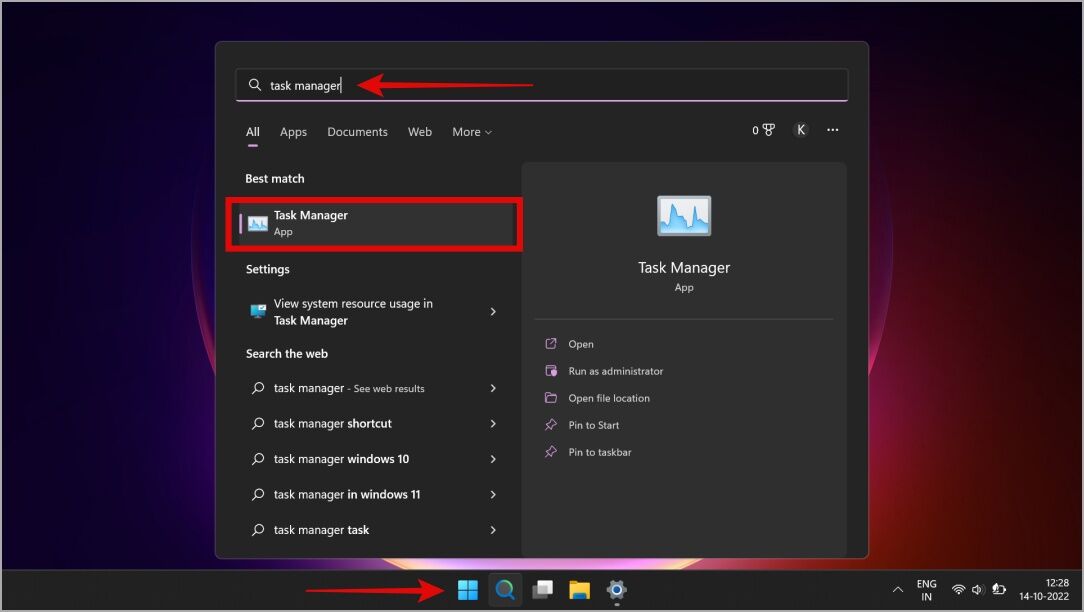Click Pin to taskbar

599,452
